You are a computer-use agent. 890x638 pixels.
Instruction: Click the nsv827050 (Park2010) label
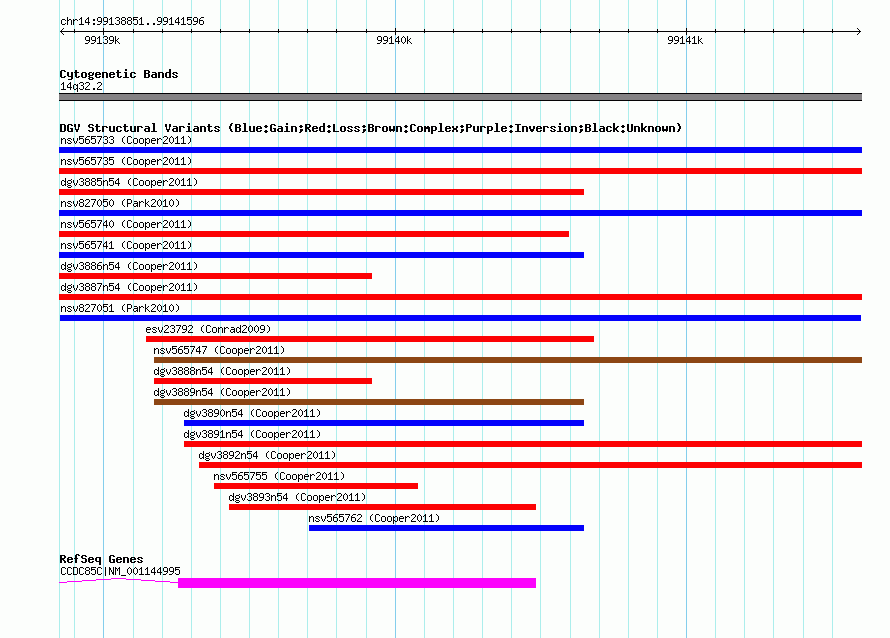[x=120, y=203]
